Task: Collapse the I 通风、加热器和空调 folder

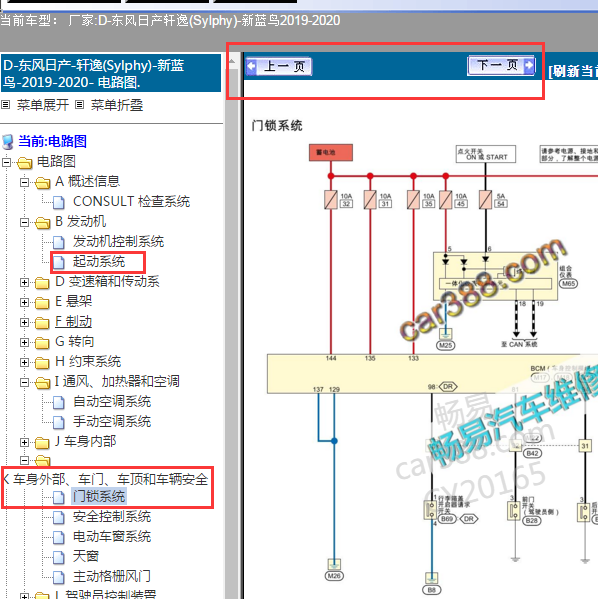Action: click(24, 382)
